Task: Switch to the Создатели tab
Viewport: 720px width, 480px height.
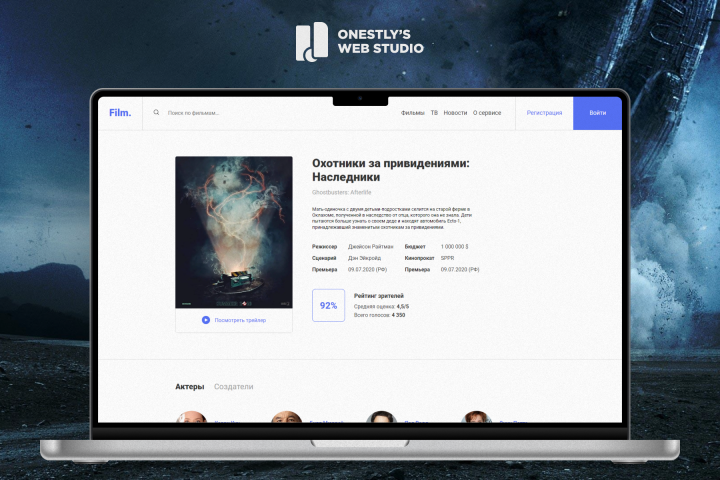Action: [x=233, y=387]
